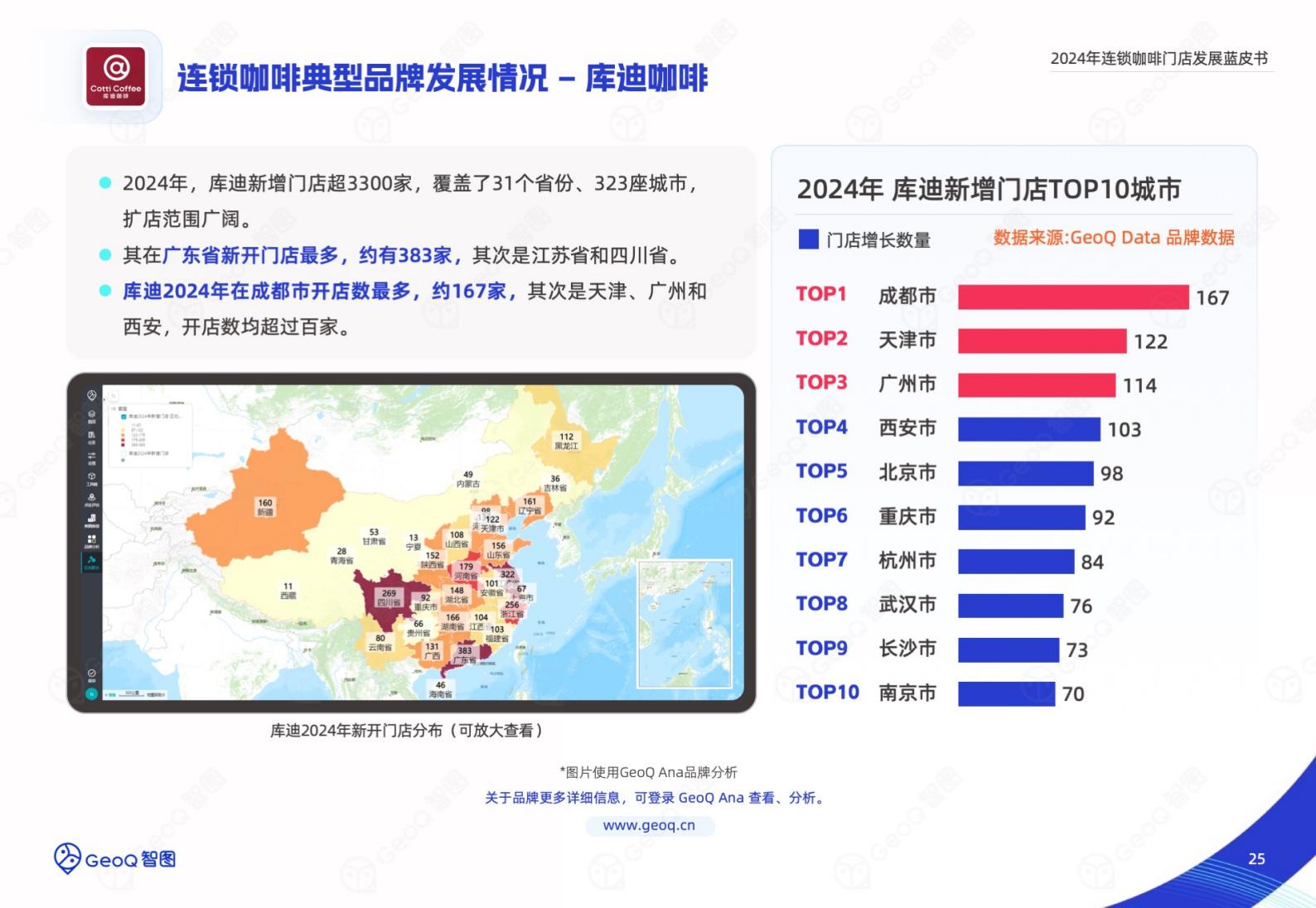Click the value 103 next to 西安市 bar
This screenshot has height=908, width=1316.
click(1125, 429)
